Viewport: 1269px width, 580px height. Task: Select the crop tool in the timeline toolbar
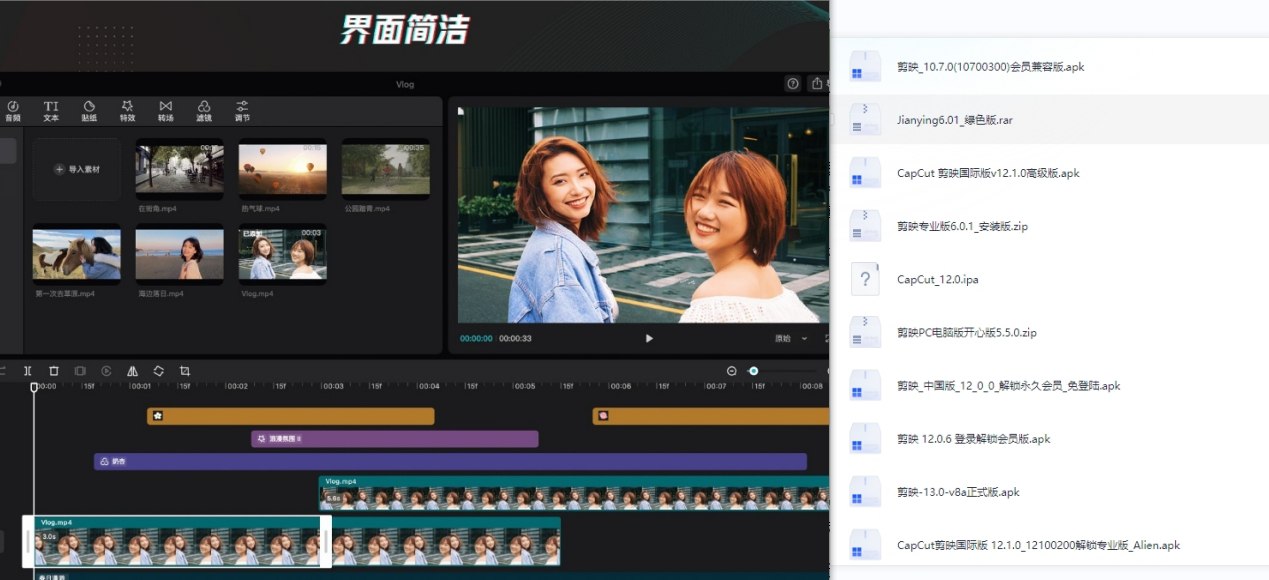[185, 371]
